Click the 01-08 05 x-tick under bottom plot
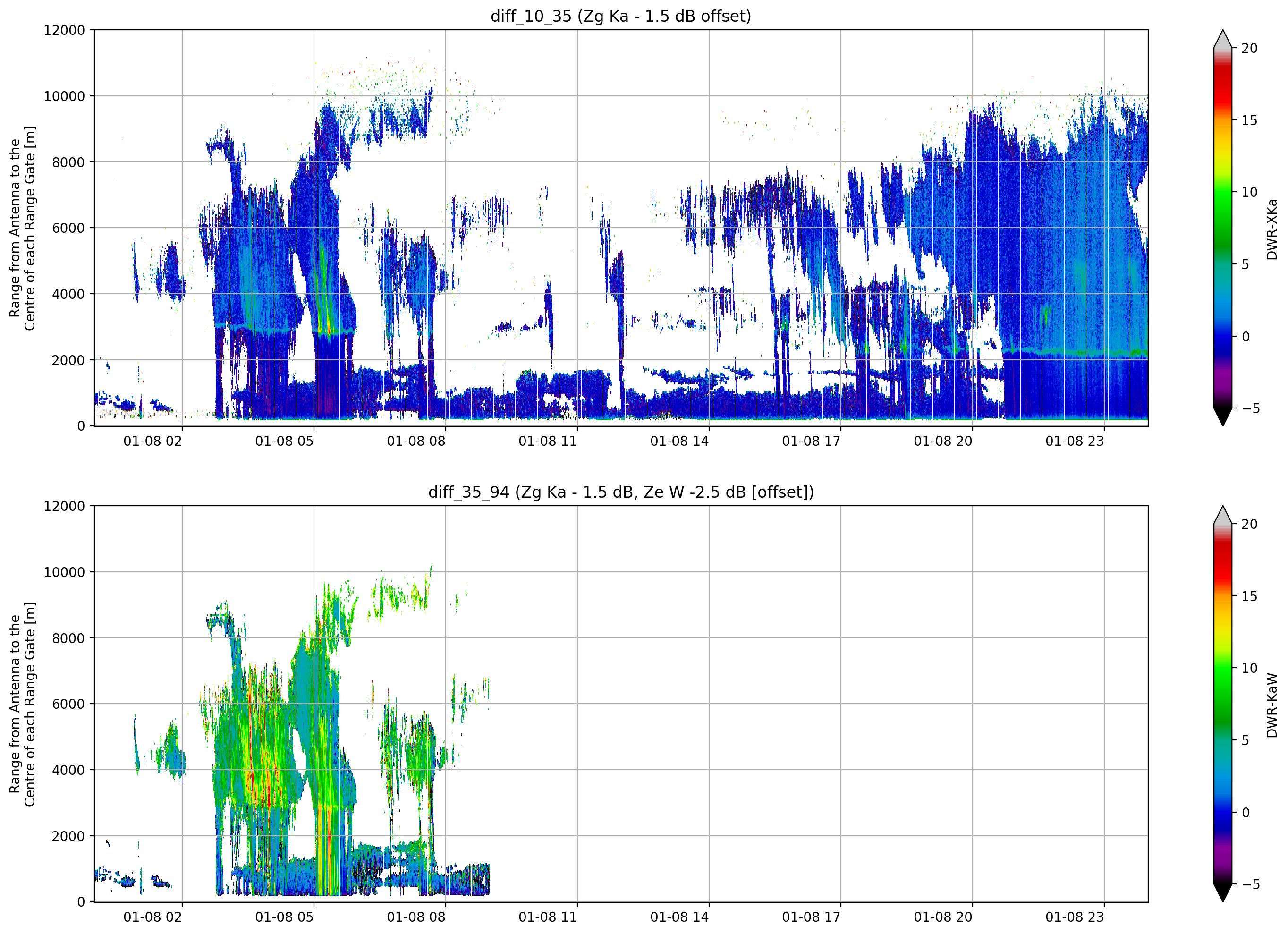Screen dimensions: 1288x934 tap(285, 917)
